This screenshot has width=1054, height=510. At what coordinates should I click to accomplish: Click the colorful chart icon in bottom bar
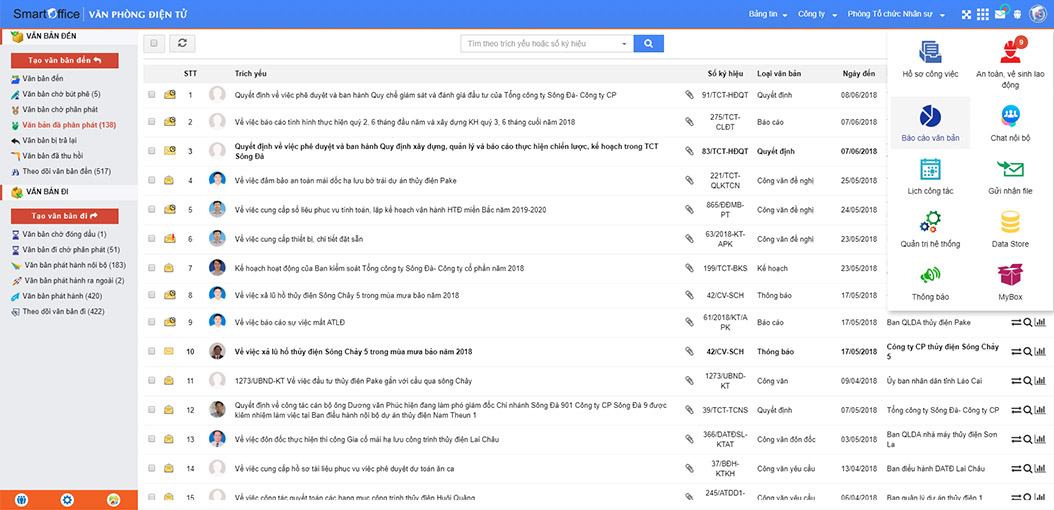point(114,500)
